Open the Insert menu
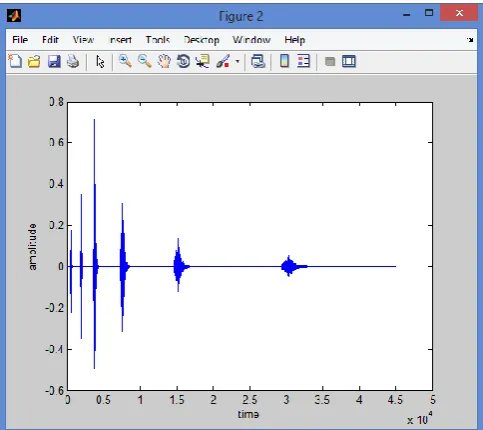Viewport: 483px width, 430px height. pos(120,40)
